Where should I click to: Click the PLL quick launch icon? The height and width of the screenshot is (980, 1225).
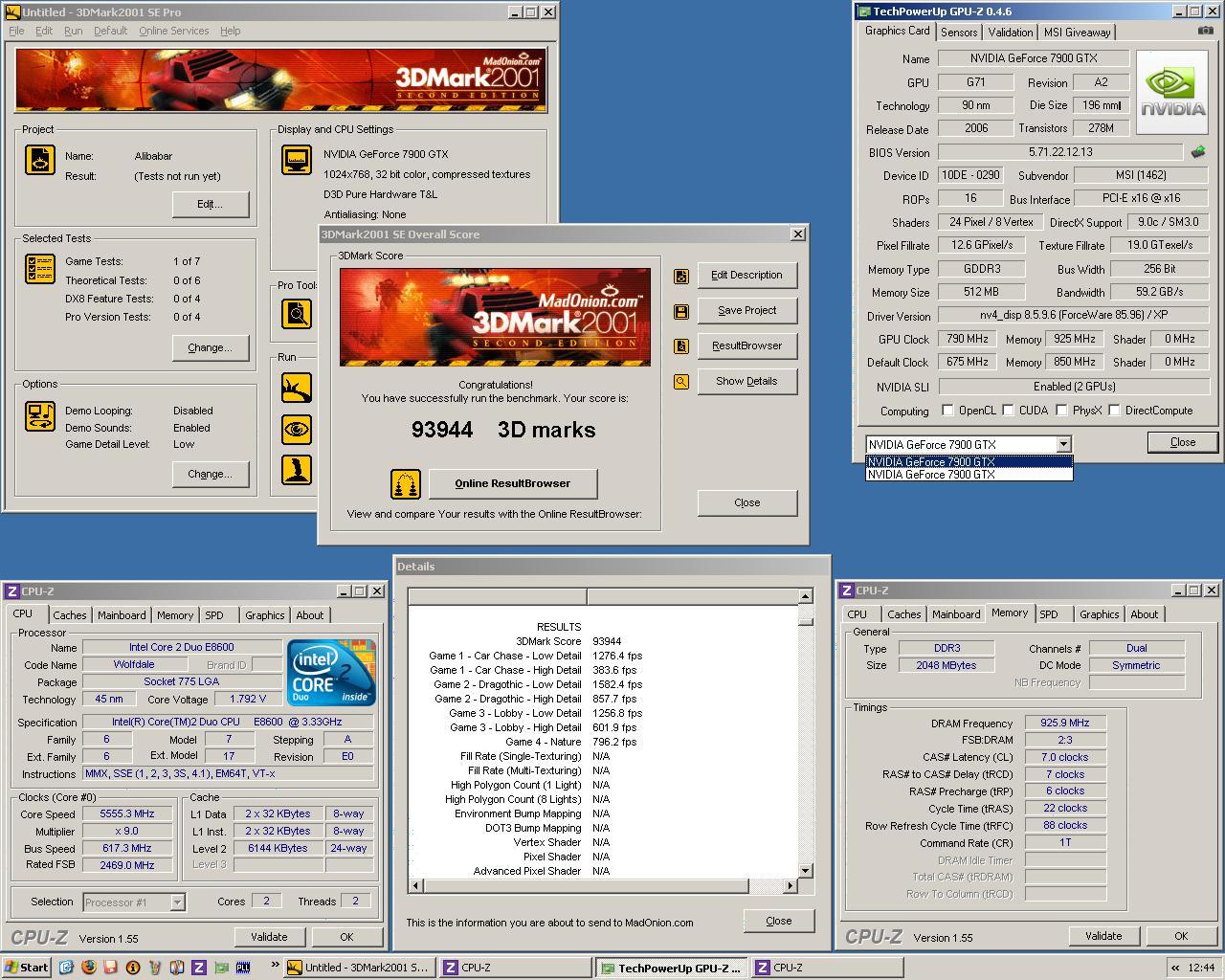click(x=243, y=968)
